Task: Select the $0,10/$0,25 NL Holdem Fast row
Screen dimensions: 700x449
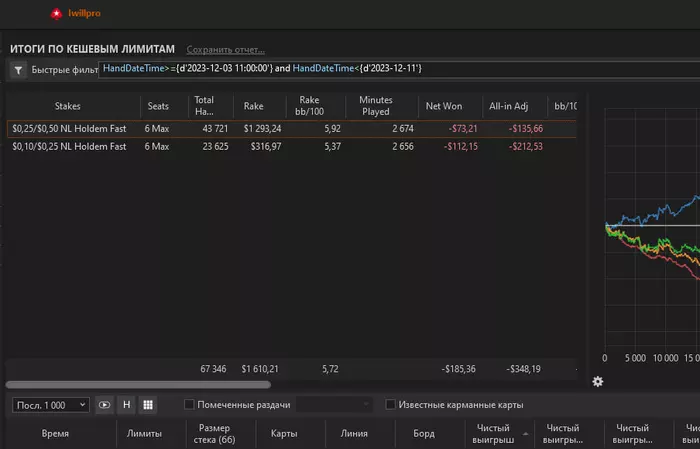Action: click(292, 146)
